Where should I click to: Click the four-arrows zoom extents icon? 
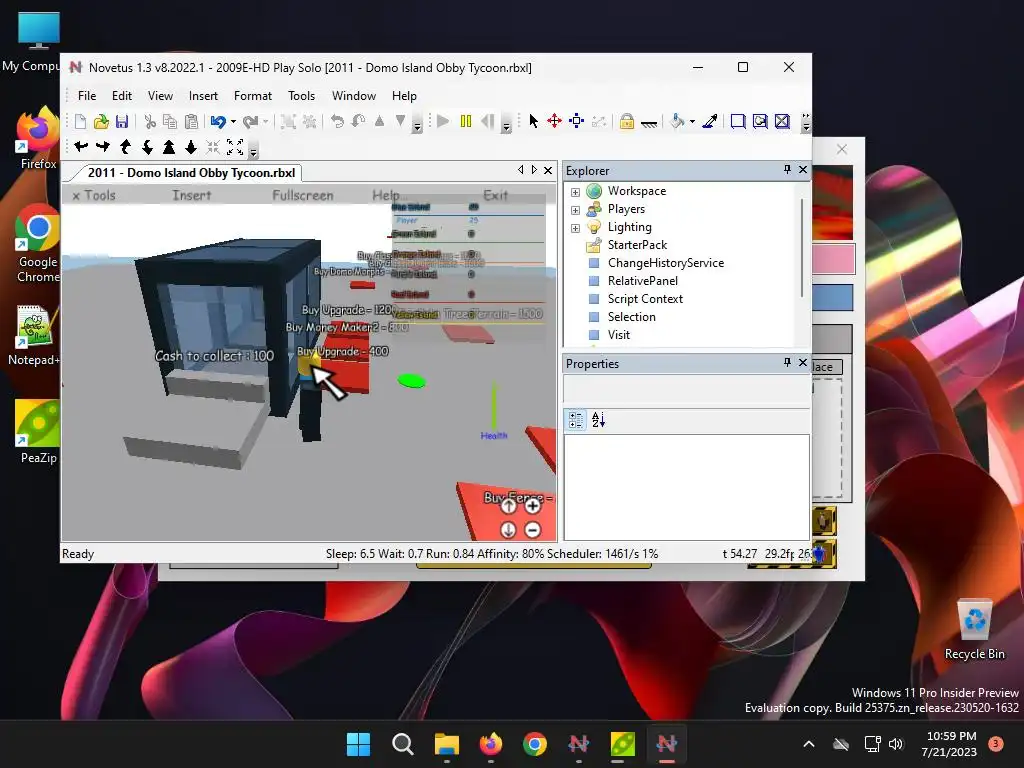(x=235, y=147)
